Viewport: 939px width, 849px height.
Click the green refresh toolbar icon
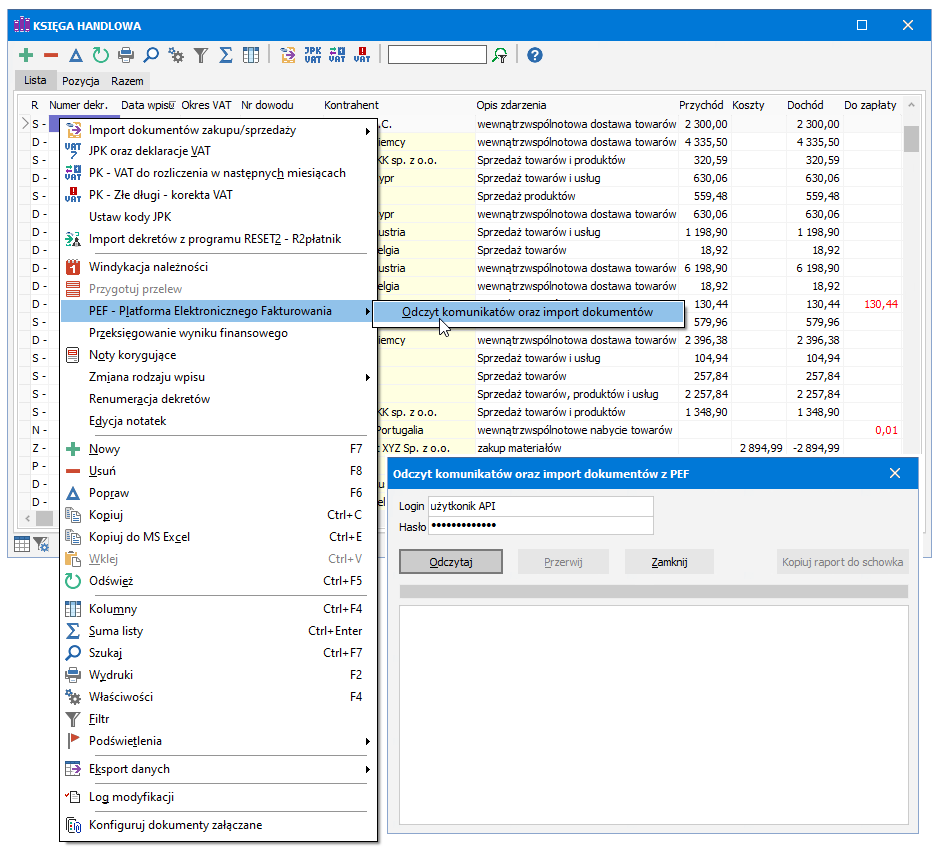coord(101,56)
